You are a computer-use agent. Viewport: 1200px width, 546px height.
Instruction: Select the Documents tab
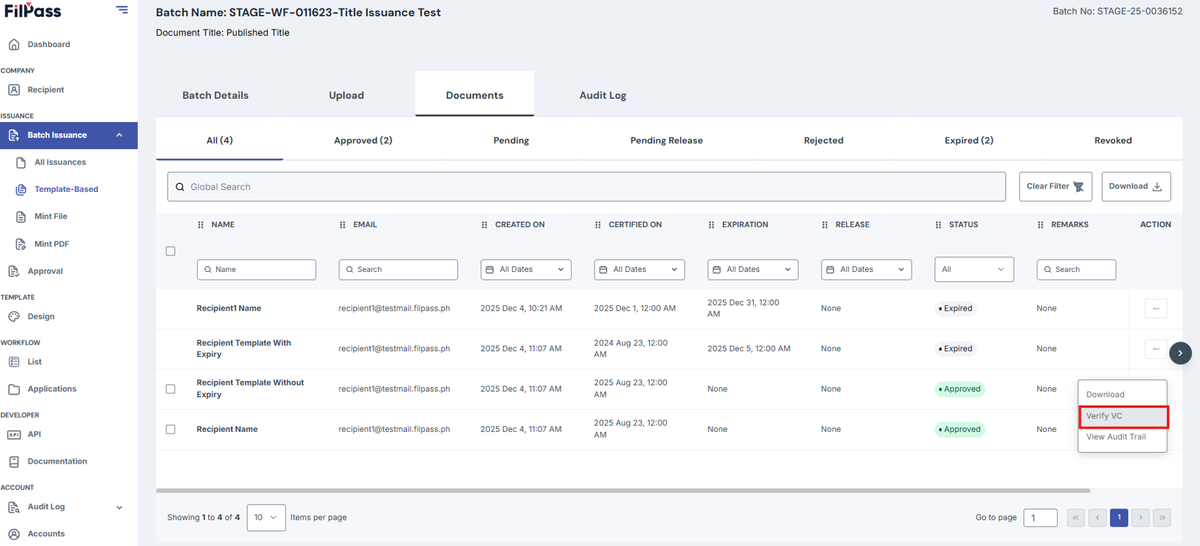[x=475, y=95]
